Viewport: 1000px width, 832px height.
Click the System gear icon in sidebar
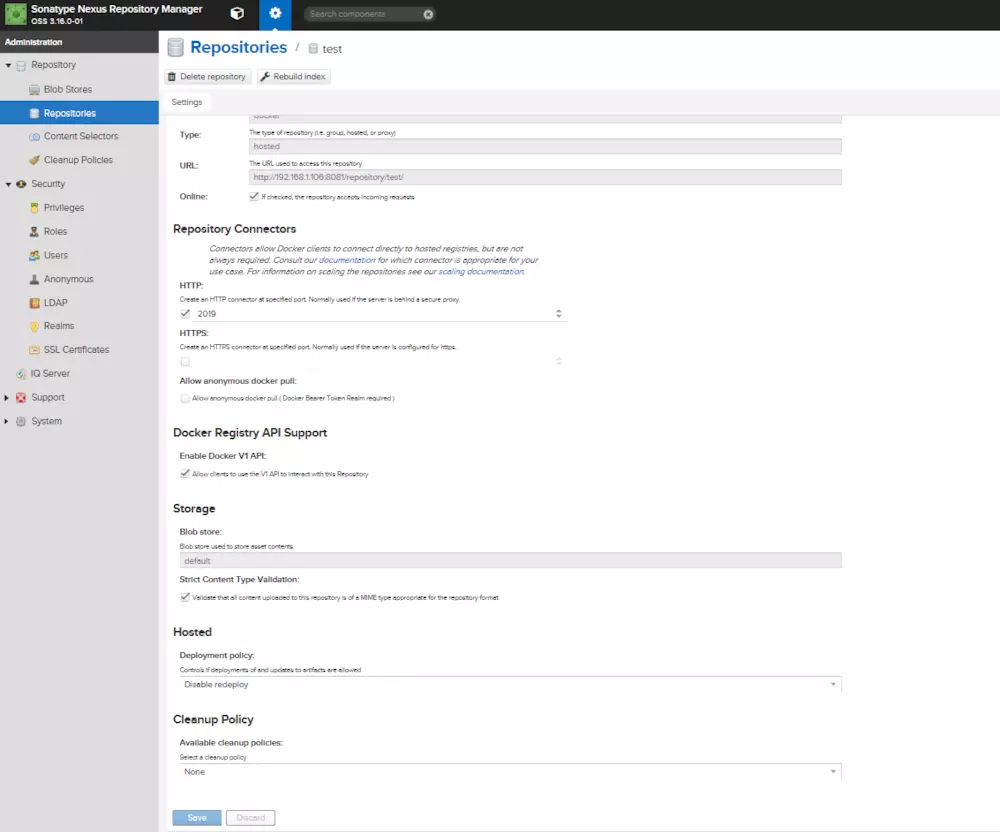coord(21,421)
